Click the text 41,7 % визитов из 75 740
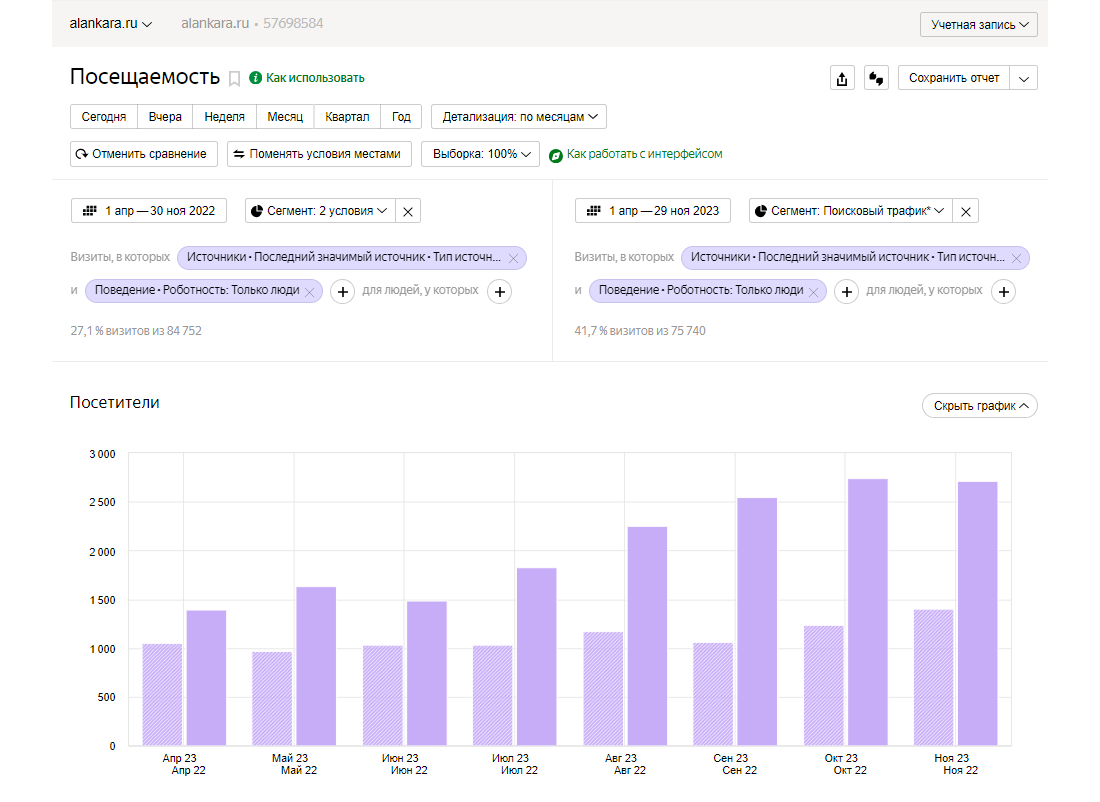 pyautogui.click(x=640, y=330)
